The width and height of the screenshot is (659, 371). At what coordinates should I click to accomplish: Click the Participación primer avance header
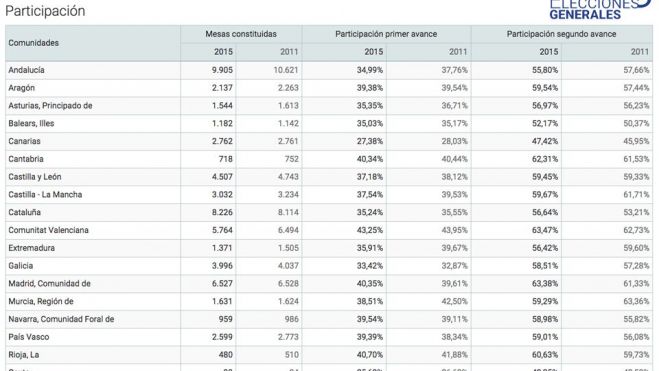click(386, 34)
